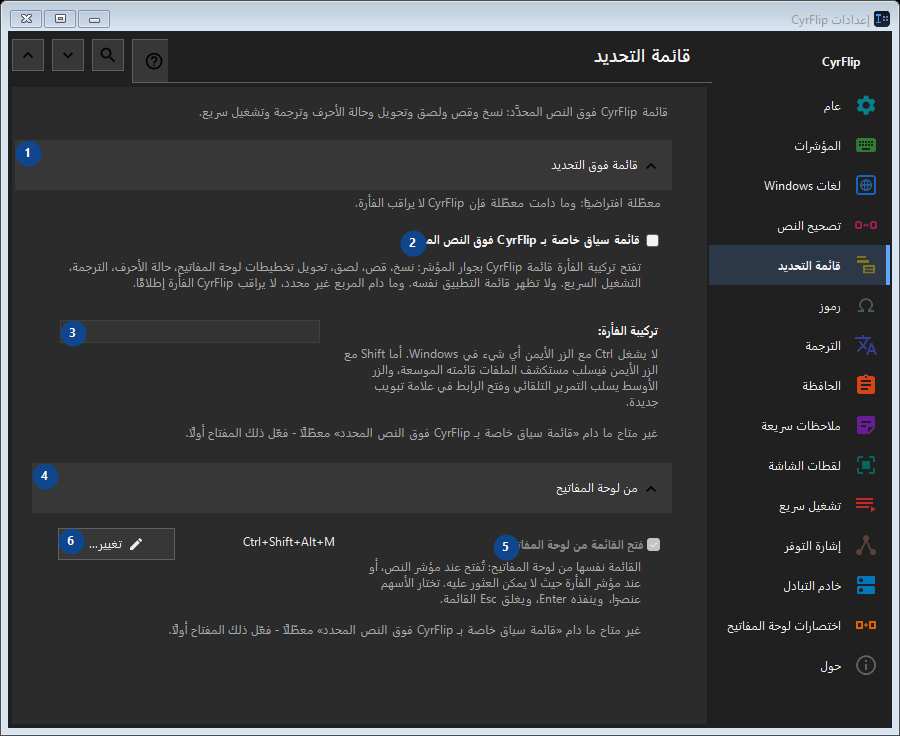Open the المؤشرات settings page
Image resolution: width=900 pixels, height=736 pixels.
tap(798, 145)
